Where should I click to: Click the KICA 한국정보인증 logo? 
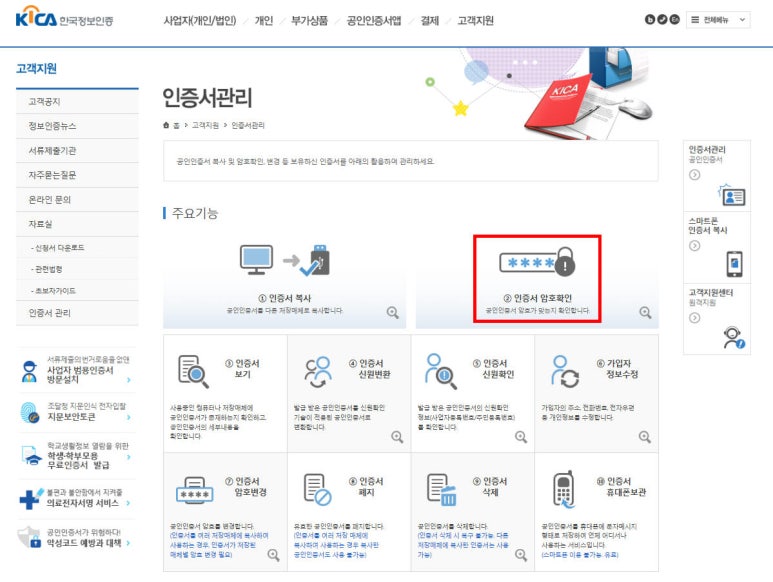pos(65,20)
